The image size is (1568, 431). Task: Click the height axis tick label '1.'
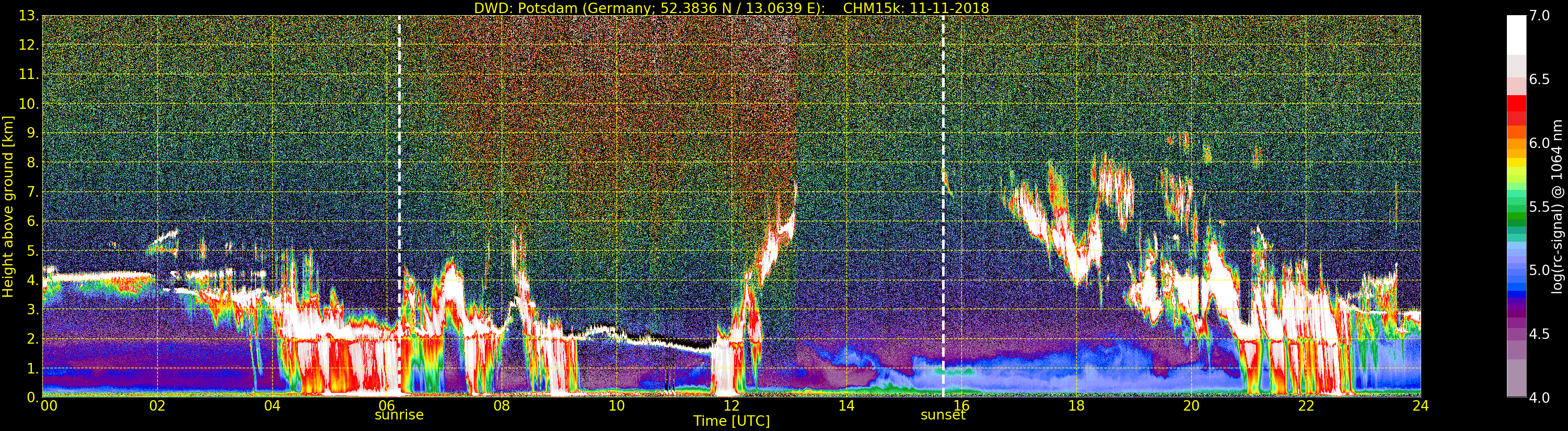pyautogui.click(x=33, y=368)
